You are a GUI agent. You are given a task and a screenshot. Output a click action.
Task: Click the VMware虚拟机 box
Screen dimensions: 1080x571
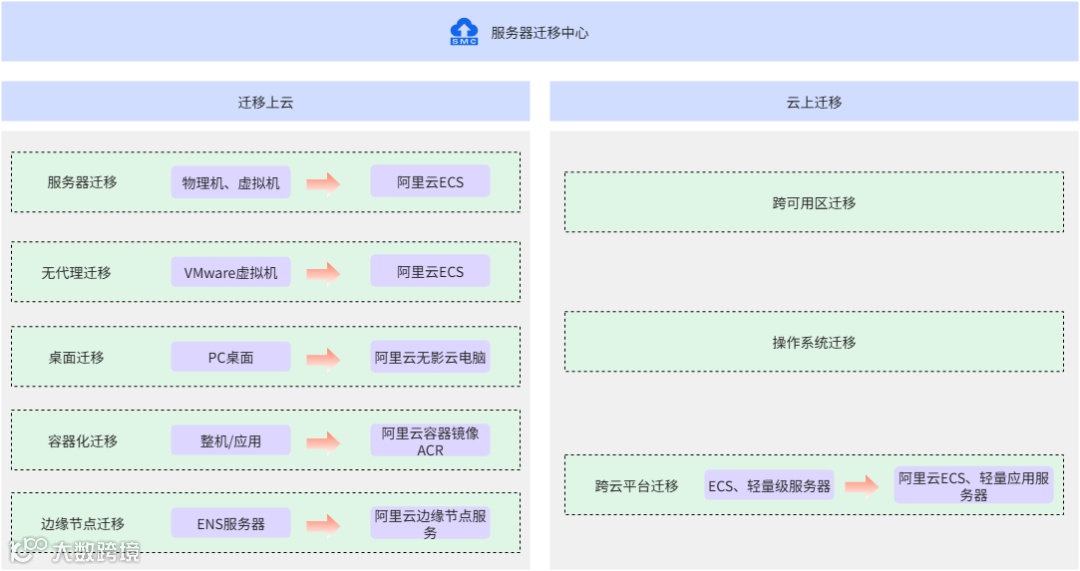coord(231,273)
